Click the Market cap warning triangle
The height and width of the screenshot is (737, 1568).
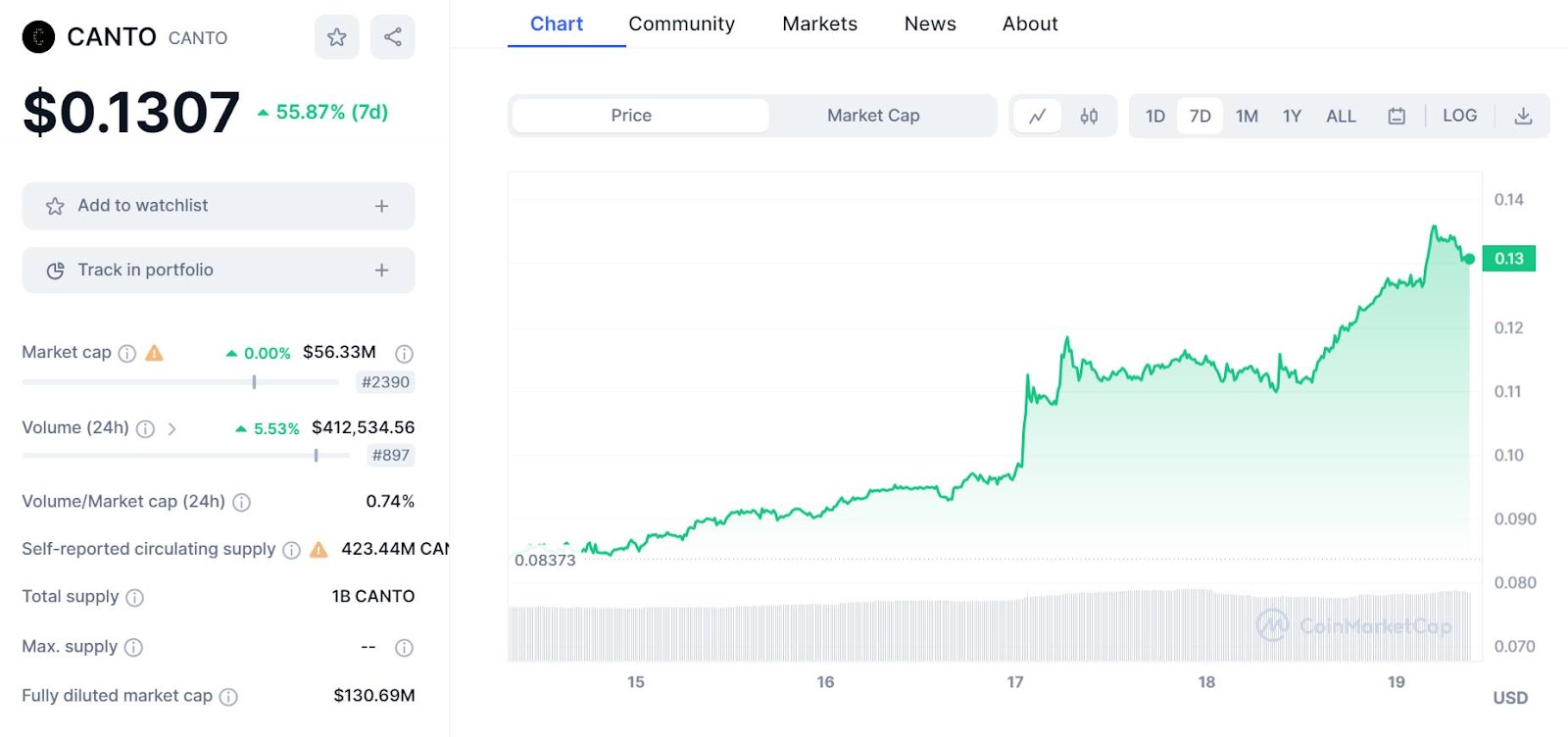click(x=155, y=353)
